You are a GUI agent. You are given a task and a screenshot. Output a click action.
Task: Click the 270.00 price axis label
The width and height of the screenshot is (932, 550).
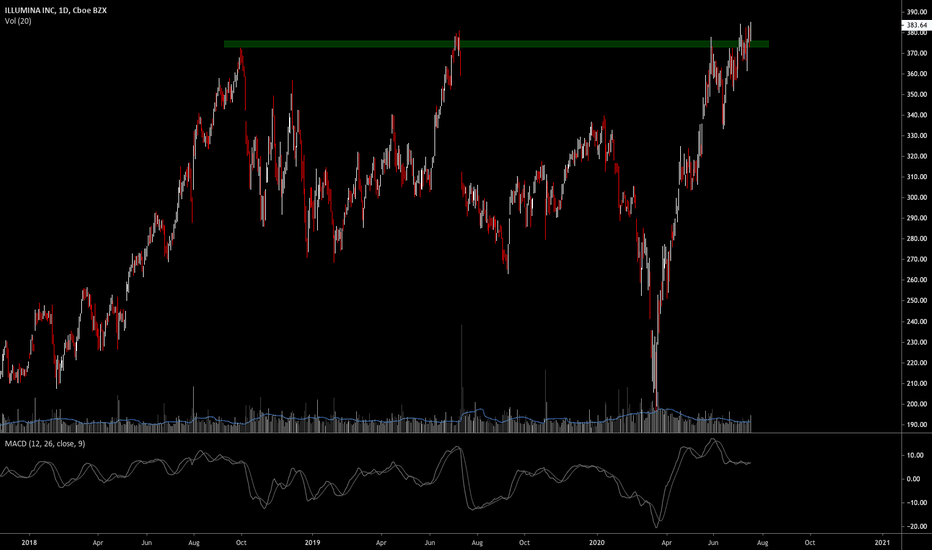917,259
